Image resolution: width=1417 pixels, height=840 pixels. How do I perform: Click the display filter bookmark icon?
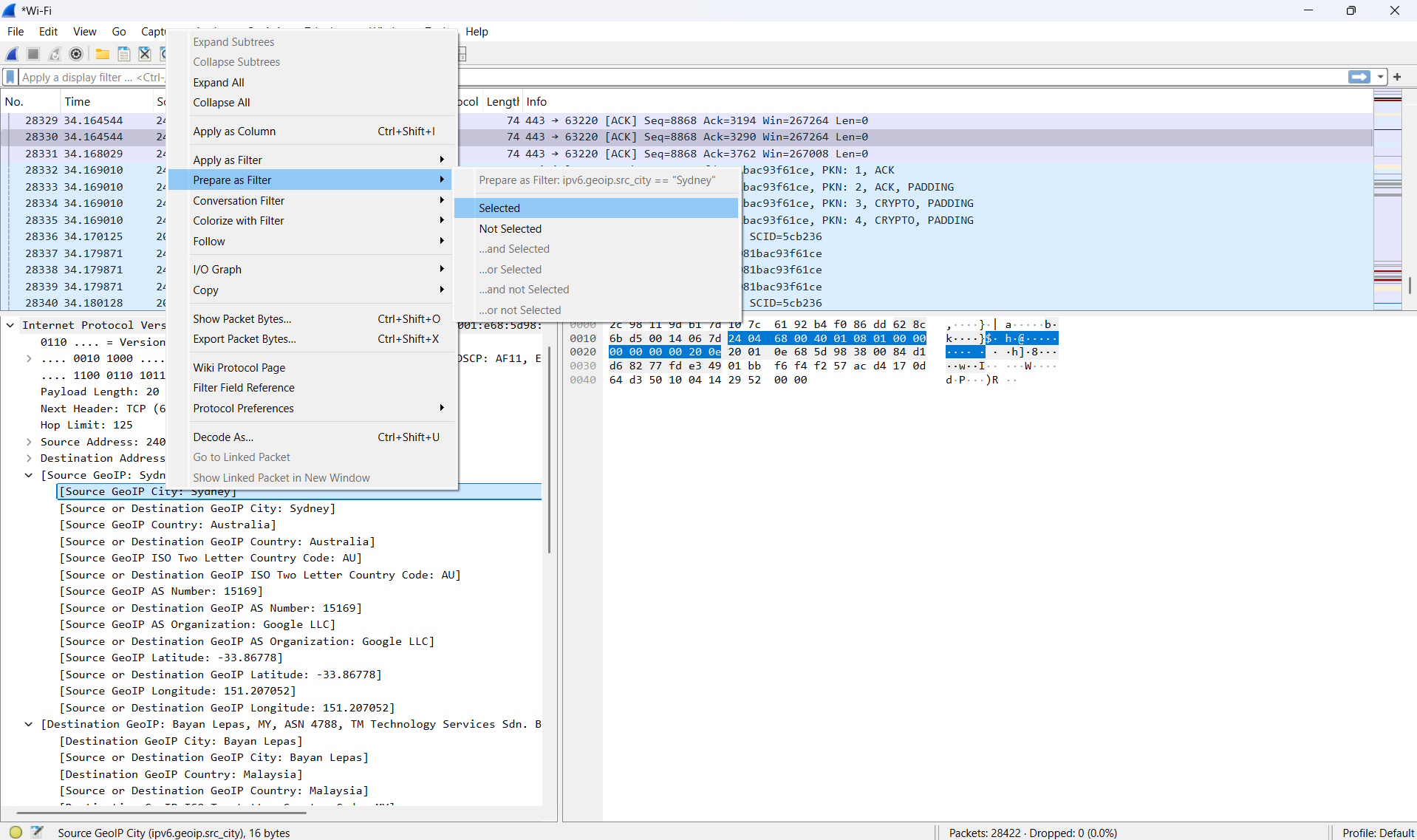point(10,77)
